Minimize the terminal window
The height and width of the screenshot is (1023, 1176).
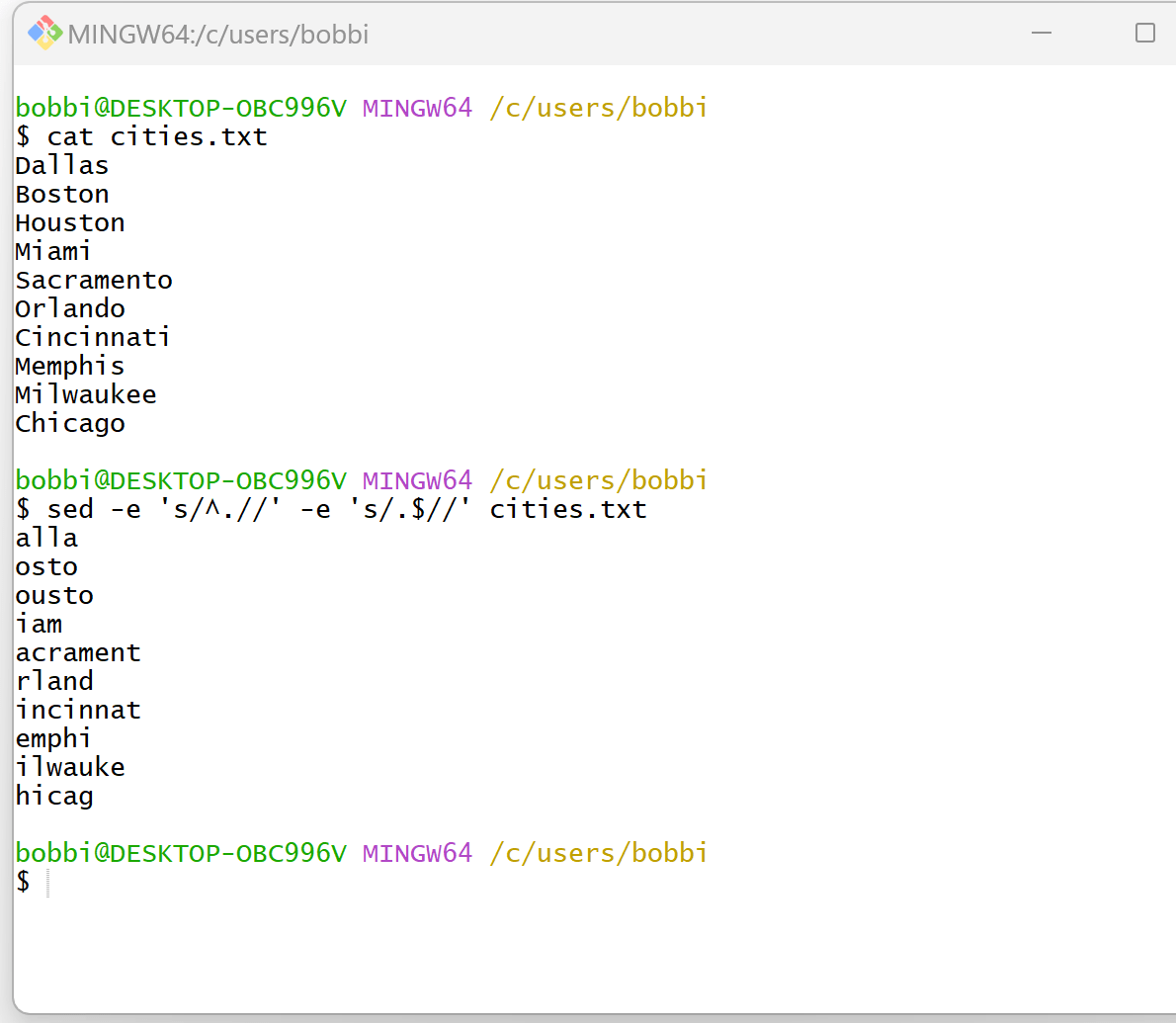point(1042,33)
